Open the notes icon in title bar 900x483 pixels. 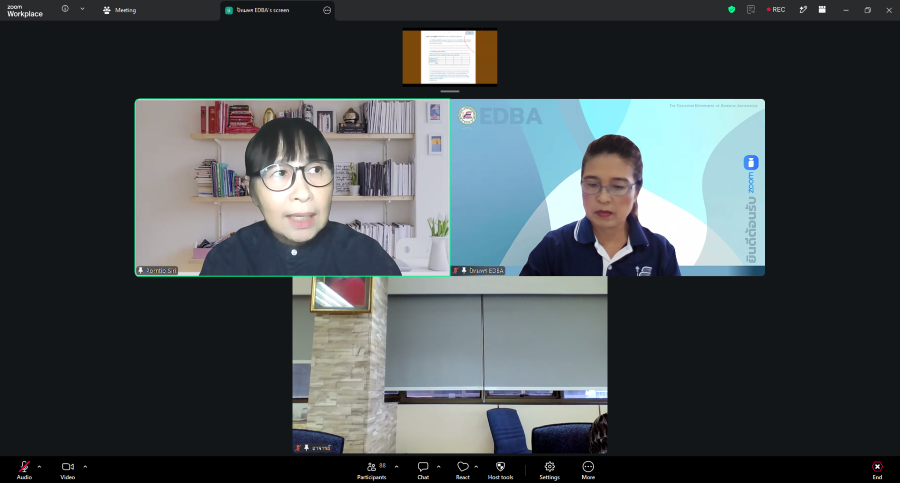point(751,10)
